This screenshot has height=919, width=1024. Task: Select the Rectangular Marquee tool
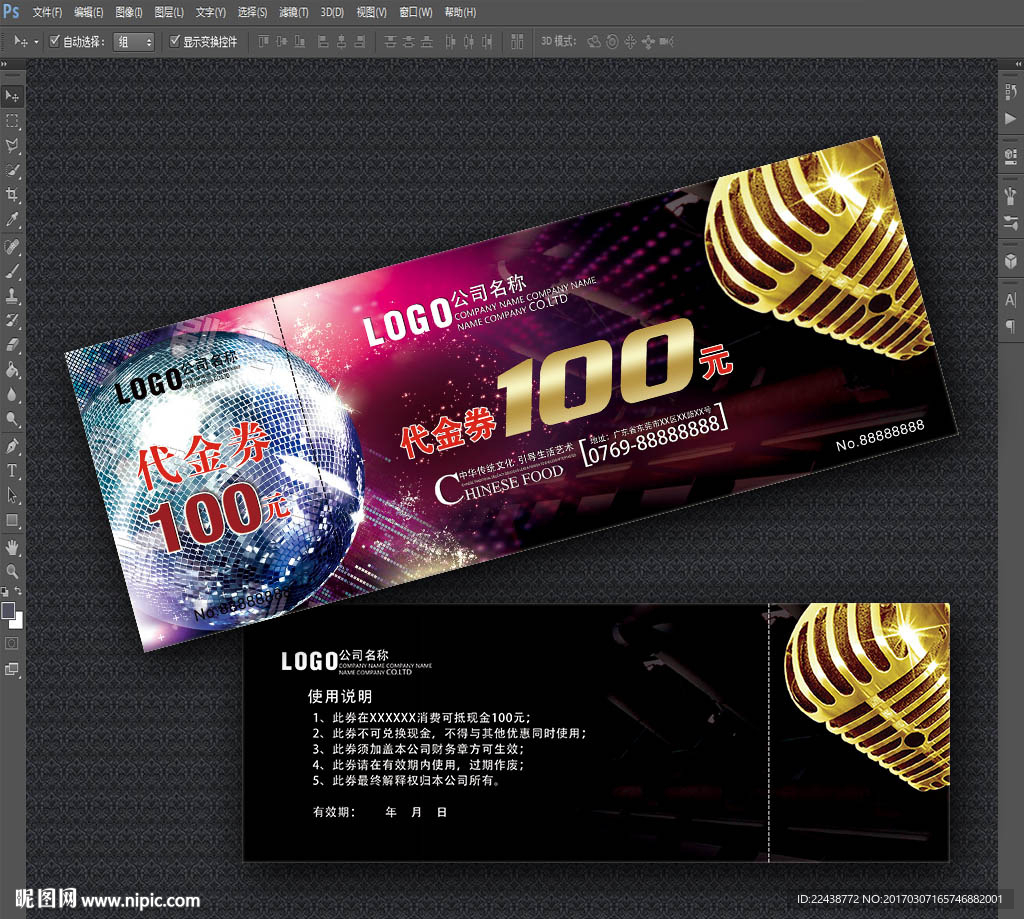[x=12, y=121]
